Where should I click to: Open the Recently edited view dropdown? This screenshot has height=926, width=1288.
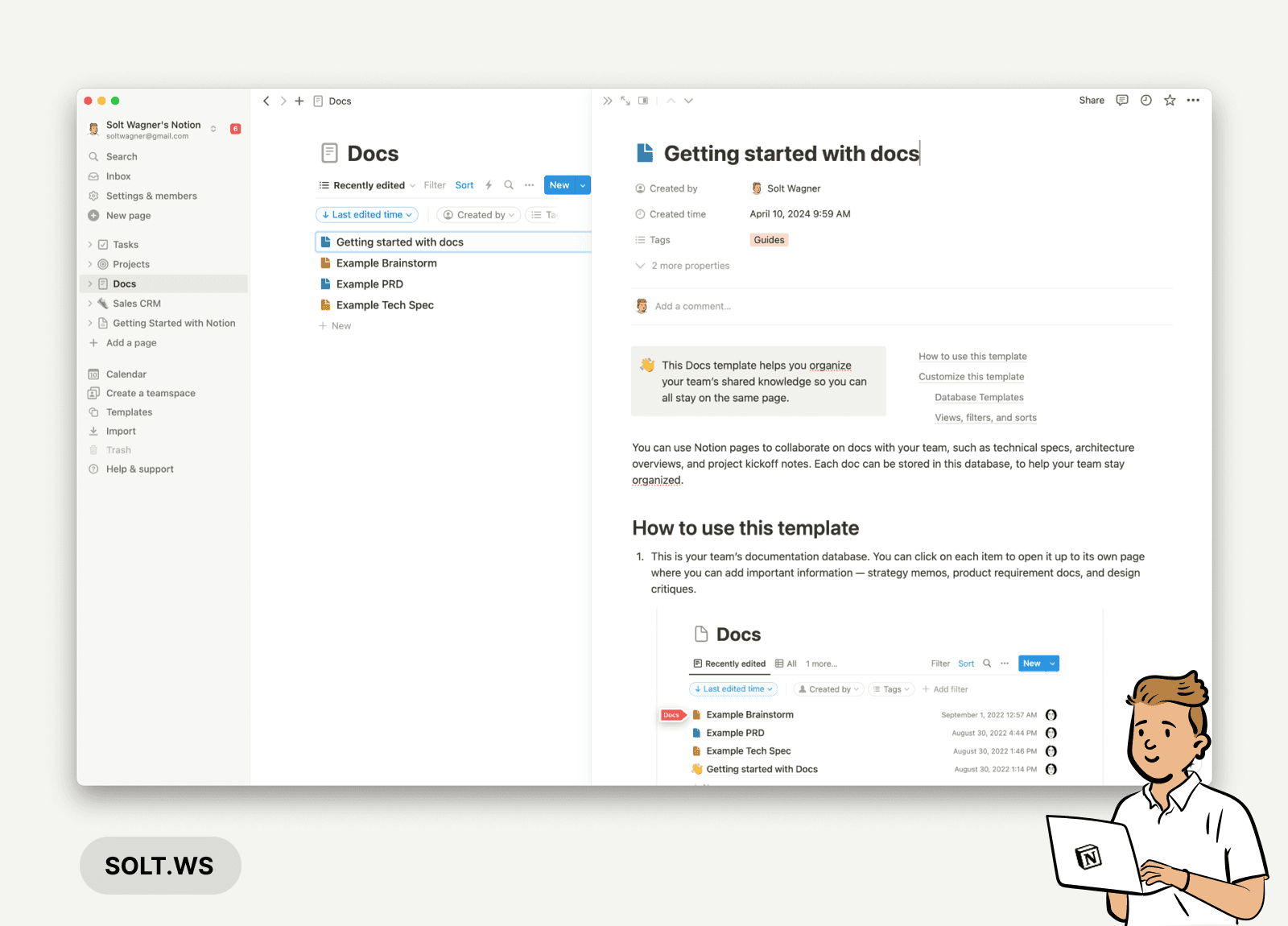[x=367, y=185]
